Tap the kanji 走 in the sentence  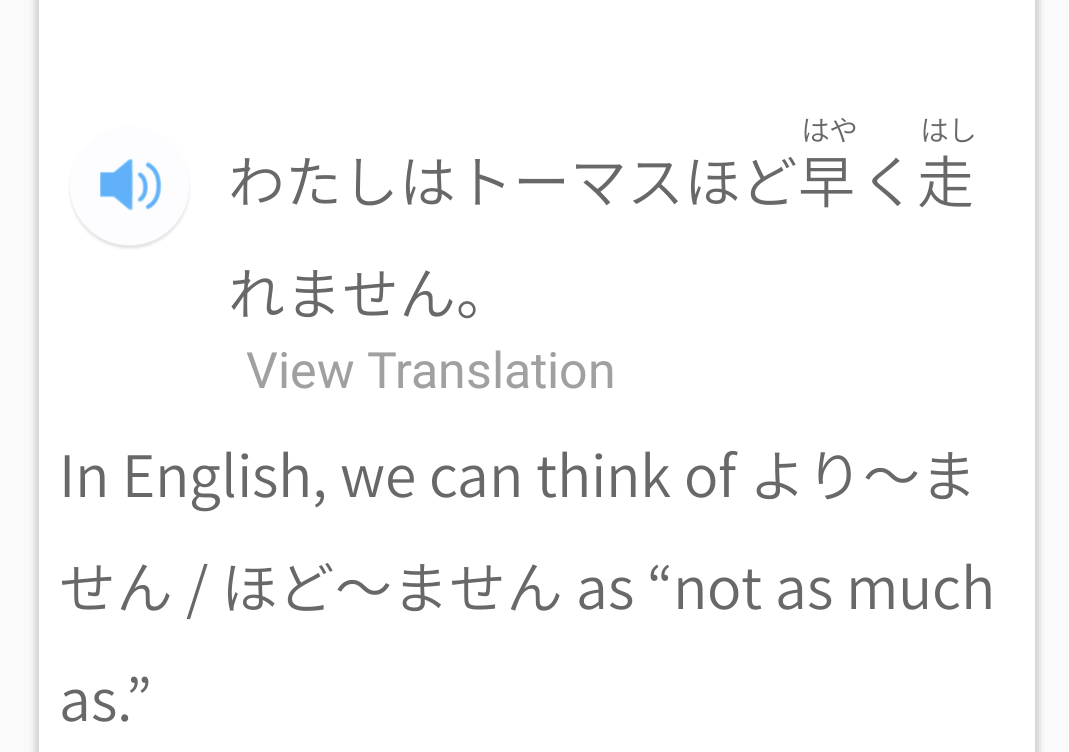click(946, 184)
